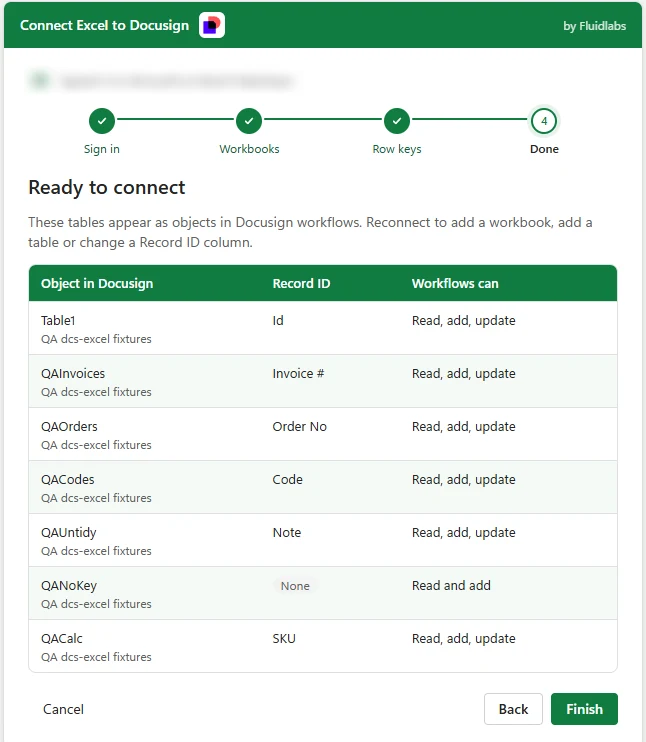Image resolution: width=646 pixels, height=742 pixels.
Task: Click the step 4 Done circle
Action: pyautogui.click(x=544, y=121)
